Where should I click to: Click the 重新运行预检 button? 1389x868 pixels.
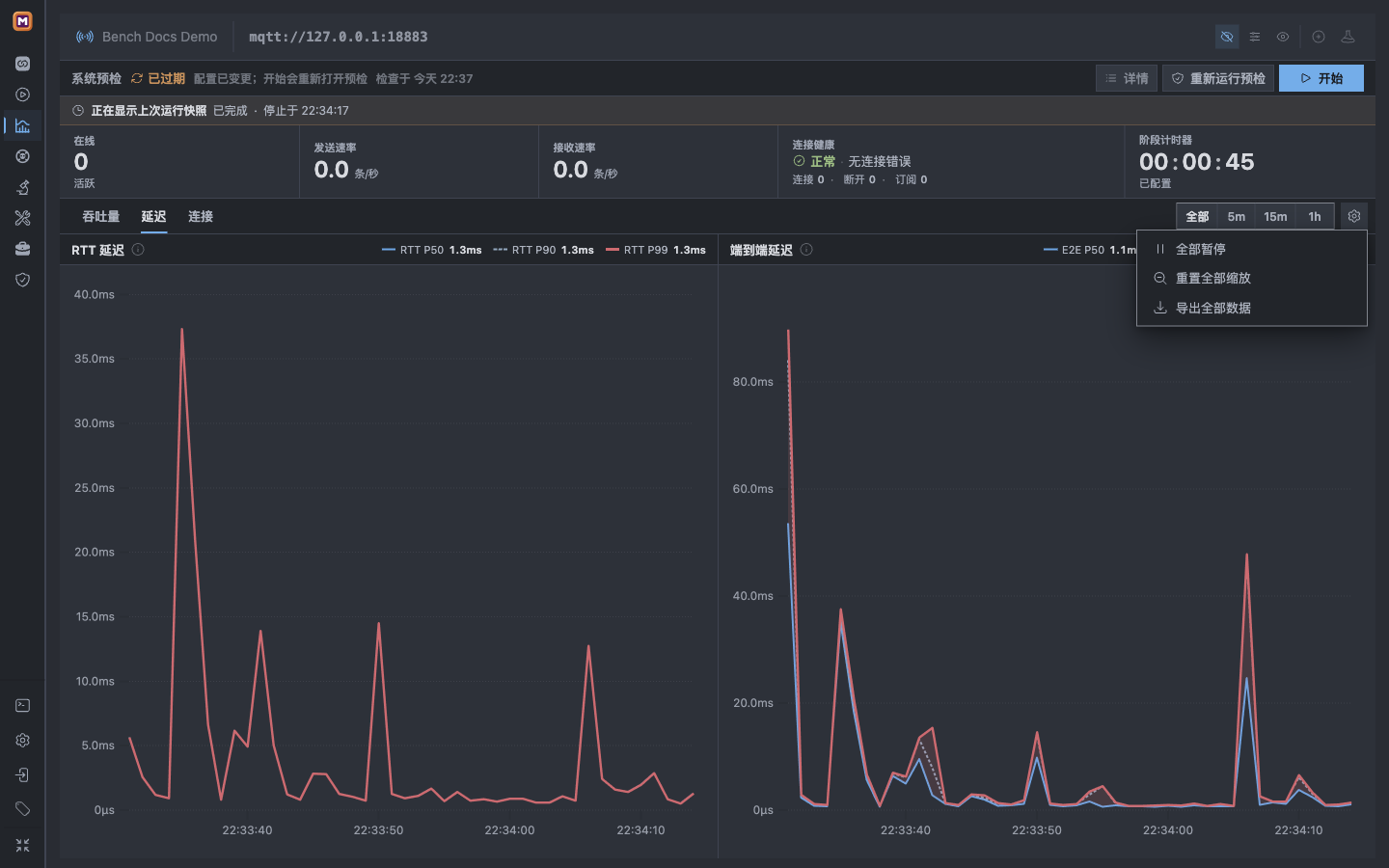tap(1218, 78)
